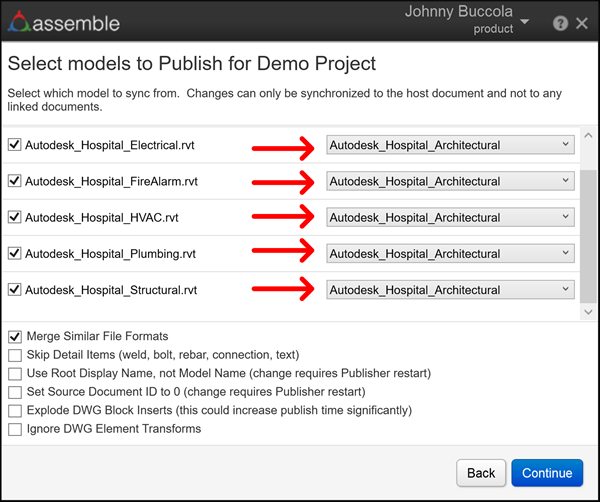The height and width of the screenshot is (502, 600).
Task: Open target model dropdown for FireAlarm.rvt row
Action: 450,181
